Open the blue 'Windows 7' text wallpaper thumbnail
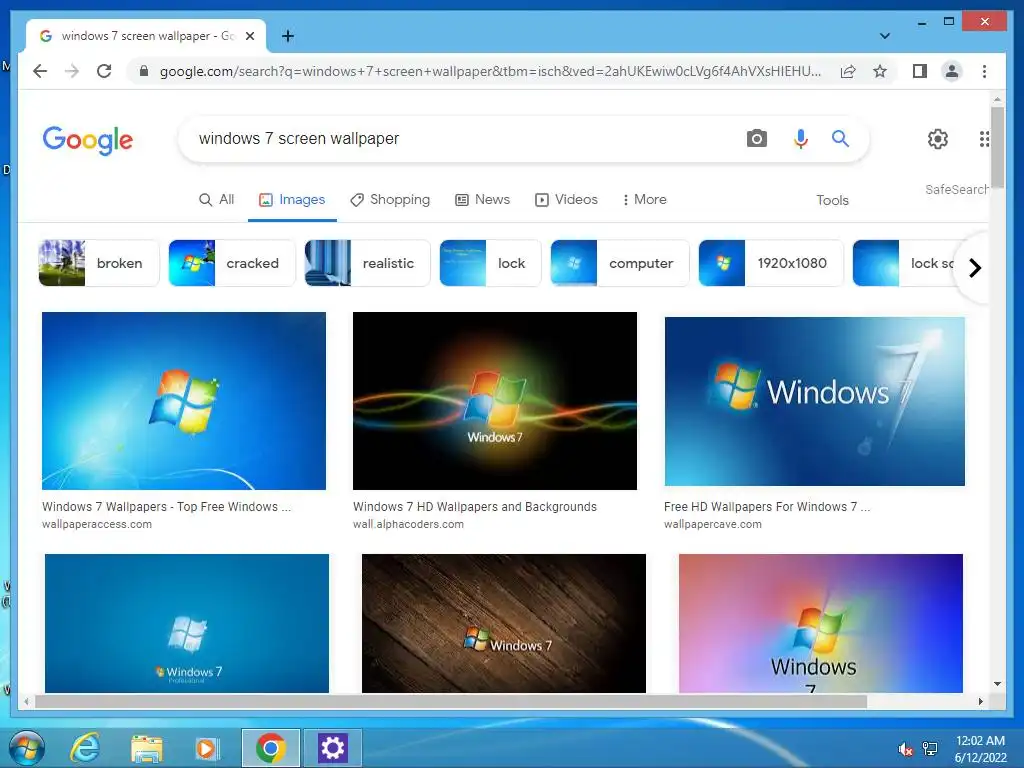The image size is (1024, 768). (x=814, y=402)
